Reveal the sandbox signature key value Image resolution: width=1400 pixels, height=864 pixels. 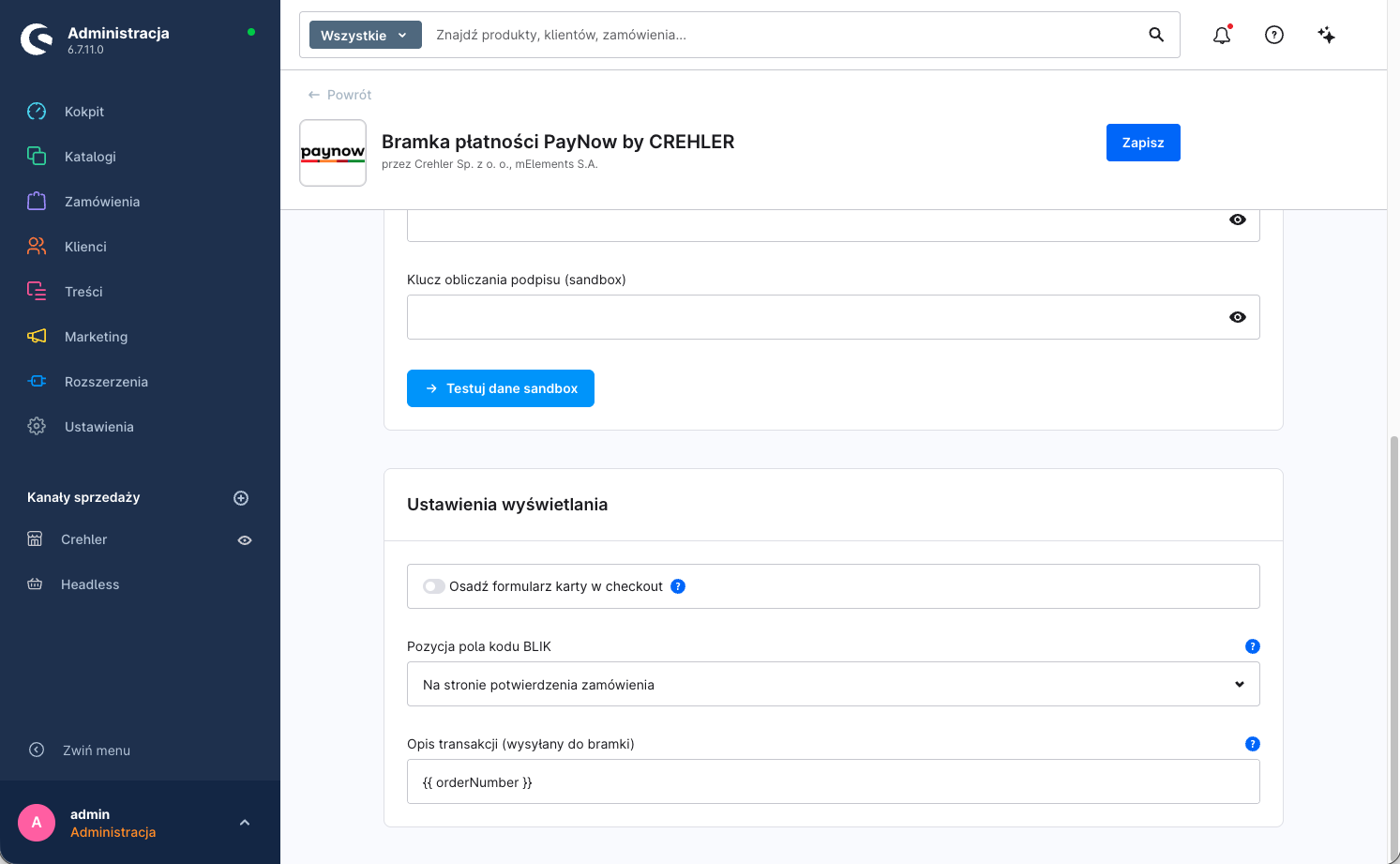tap(1238, 317)
